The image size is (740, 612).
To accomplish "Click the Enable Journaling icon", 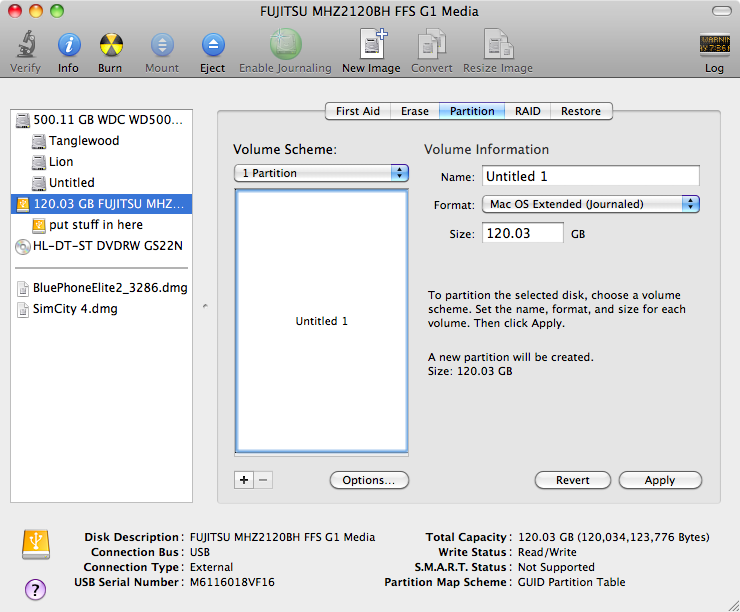I will click(285, 45).
